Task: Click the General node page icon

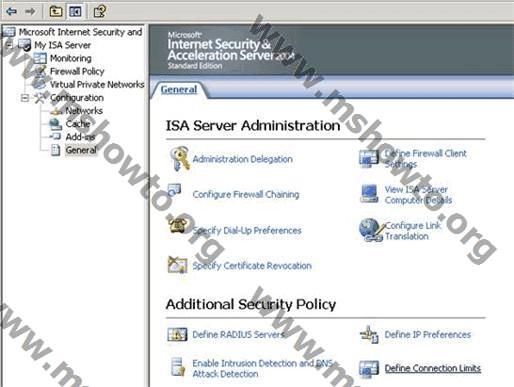Action: pos(55,150)
